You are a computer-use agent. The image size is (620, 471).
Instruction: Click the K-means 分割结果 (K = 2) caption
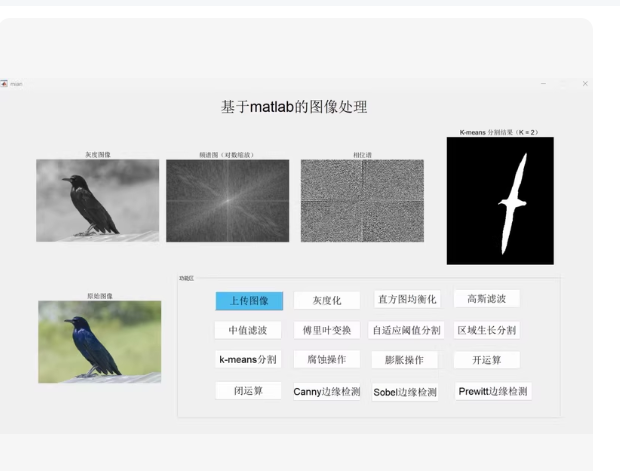coord(499,132)
